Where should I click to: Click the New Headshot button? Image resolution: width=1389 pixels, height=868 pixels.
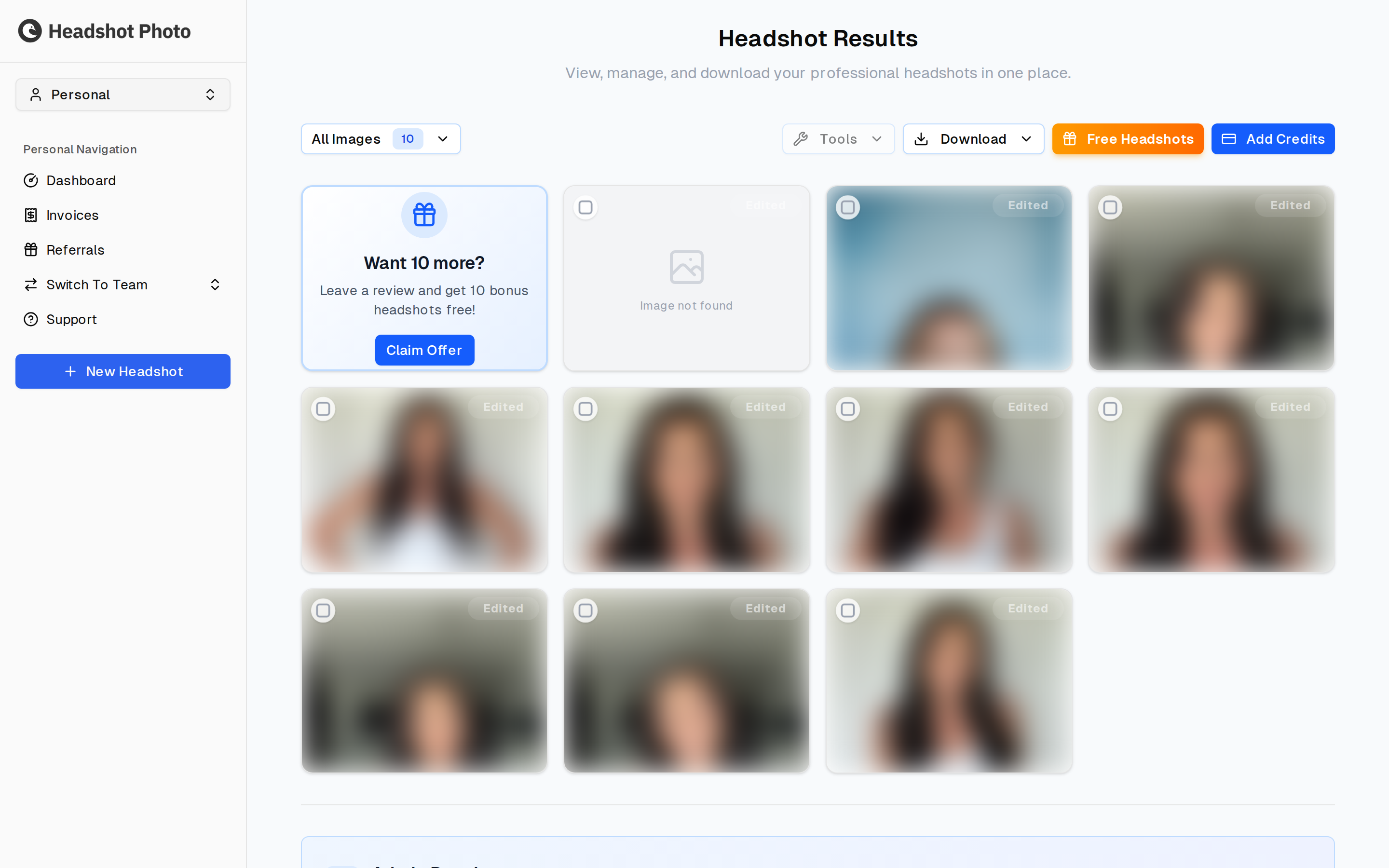(x=123, y=371)
